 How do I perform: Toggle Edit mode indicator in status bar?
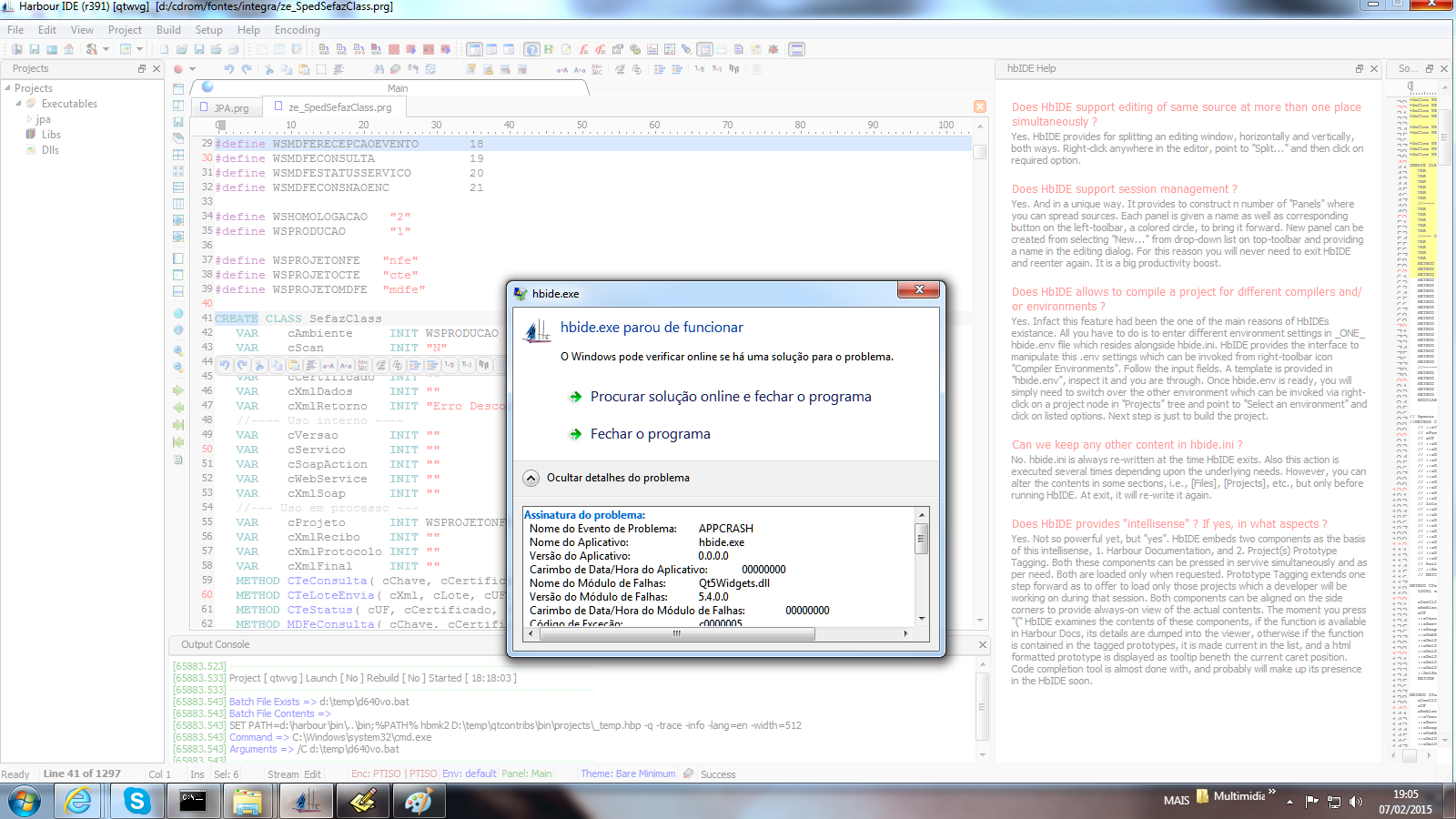[x=312, y=774]
